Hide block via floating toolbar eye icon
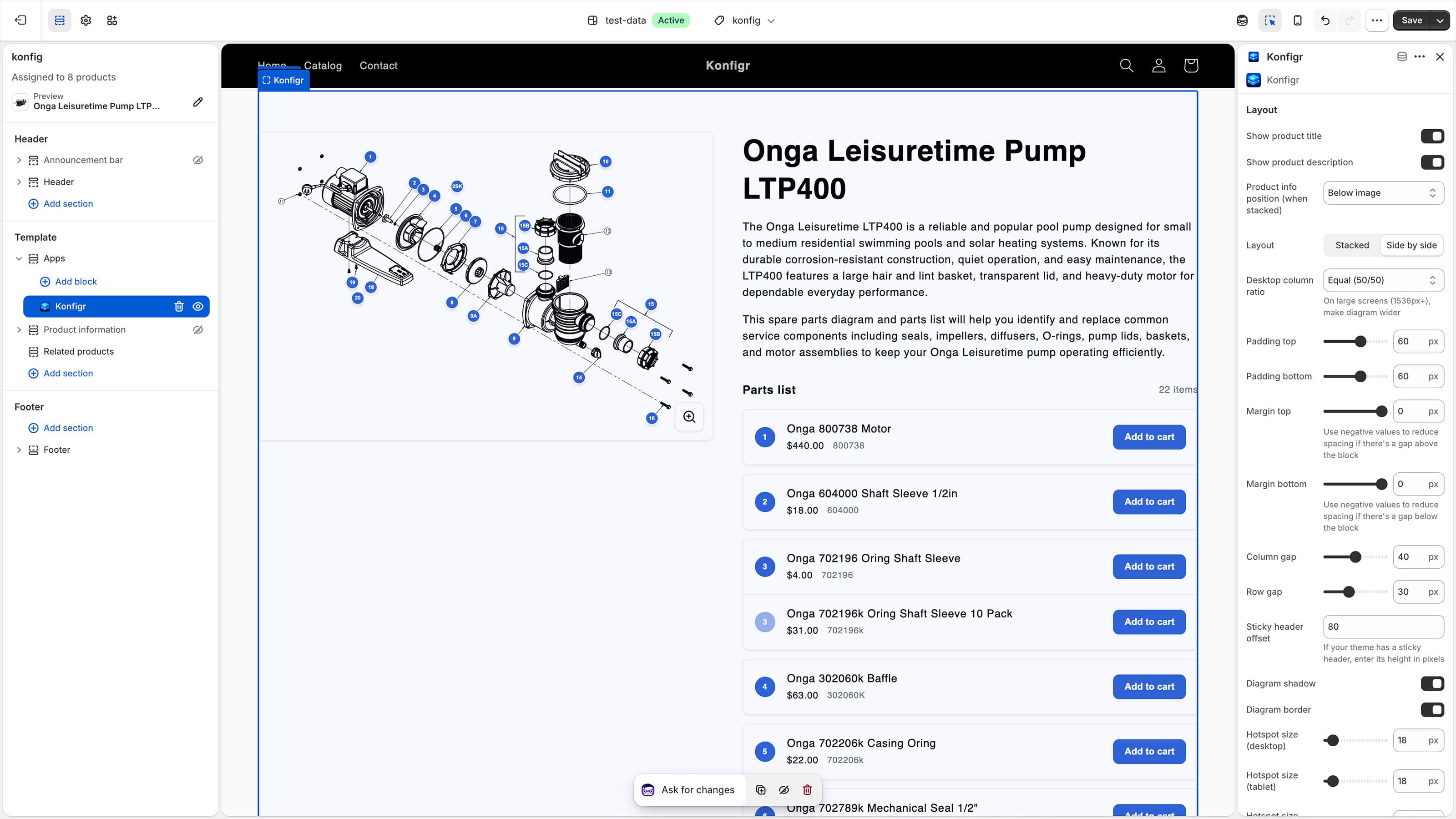 tap(784, 789)
